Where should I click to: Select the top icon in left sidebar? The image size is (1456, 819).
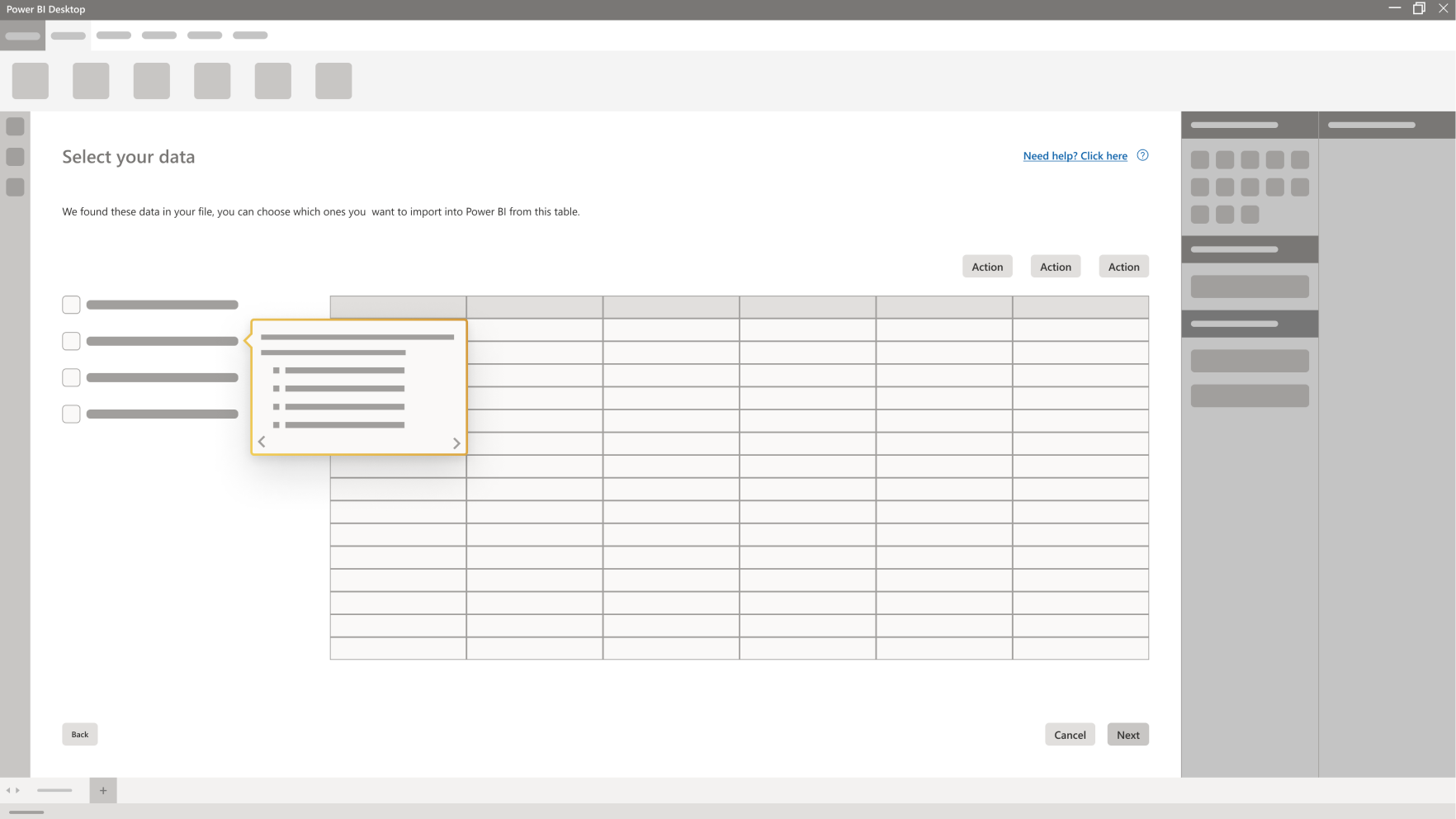click(15, 126)
